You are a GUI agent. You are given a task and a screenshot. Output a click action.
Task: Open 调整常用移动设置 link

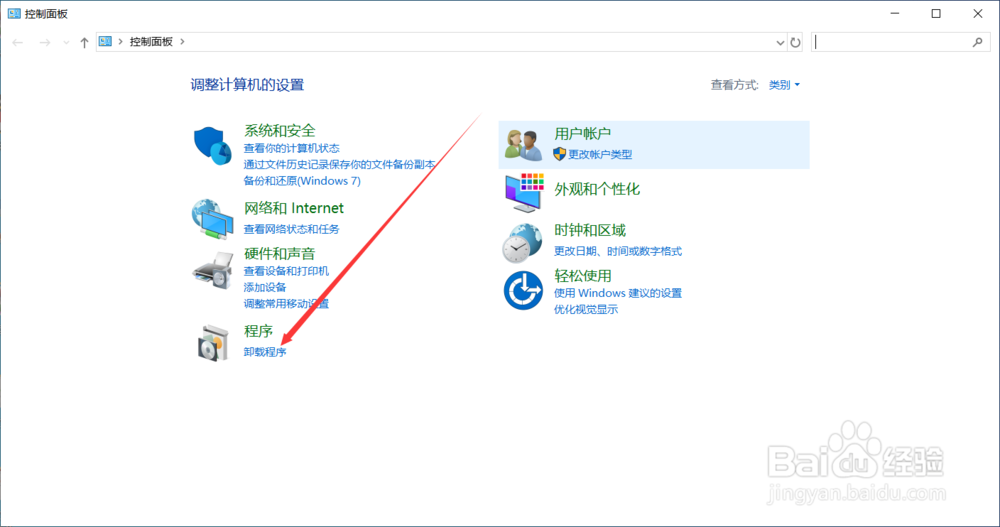coord(286,304)
